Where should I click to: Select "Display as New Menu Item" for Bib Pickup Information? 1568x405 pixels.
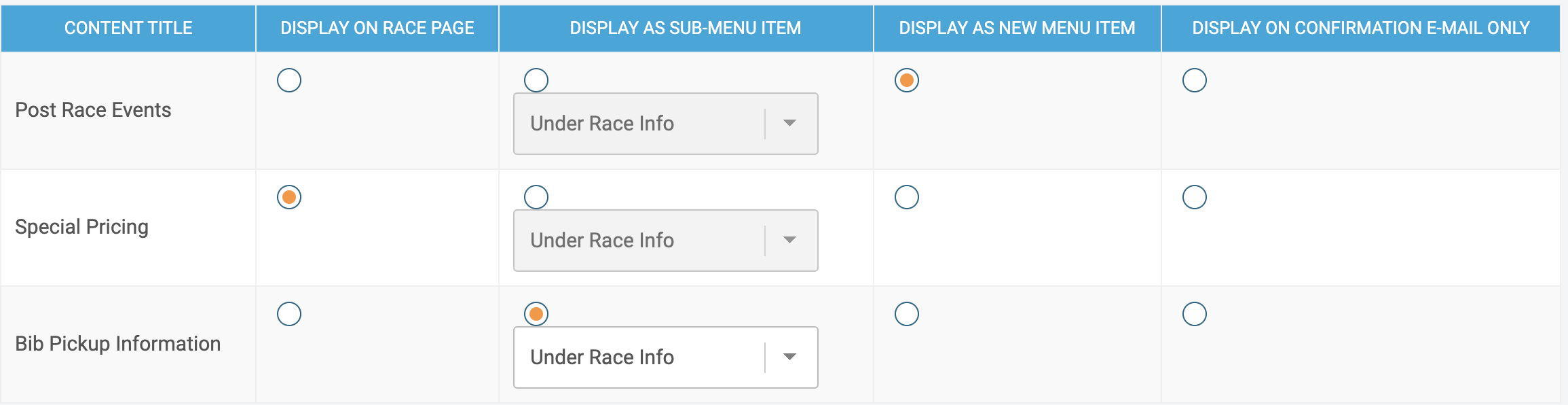pos(906,313)
